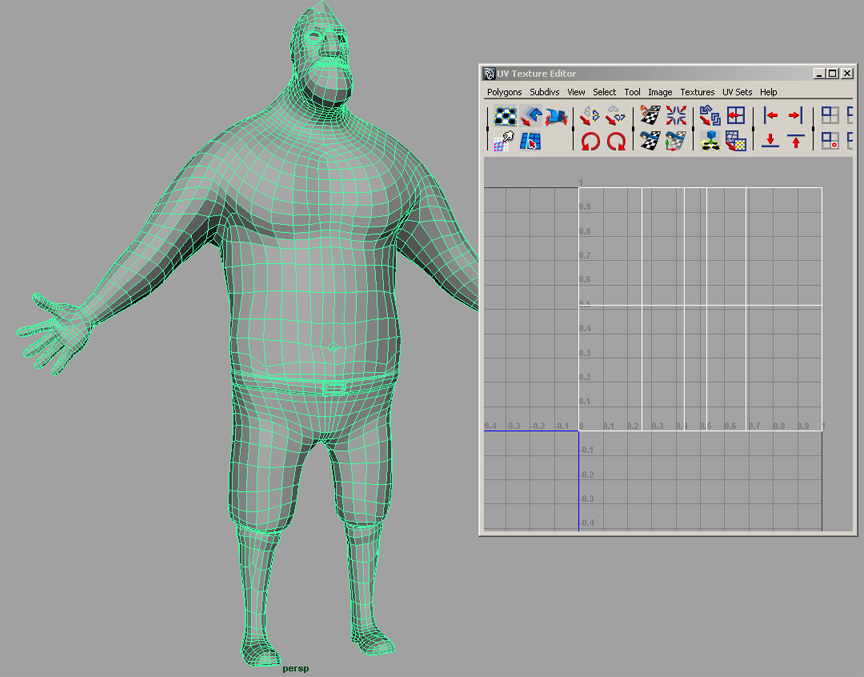This screenshot has height=677, width=864.
Task: Click the persp viewport label
Action: [296, 669]
